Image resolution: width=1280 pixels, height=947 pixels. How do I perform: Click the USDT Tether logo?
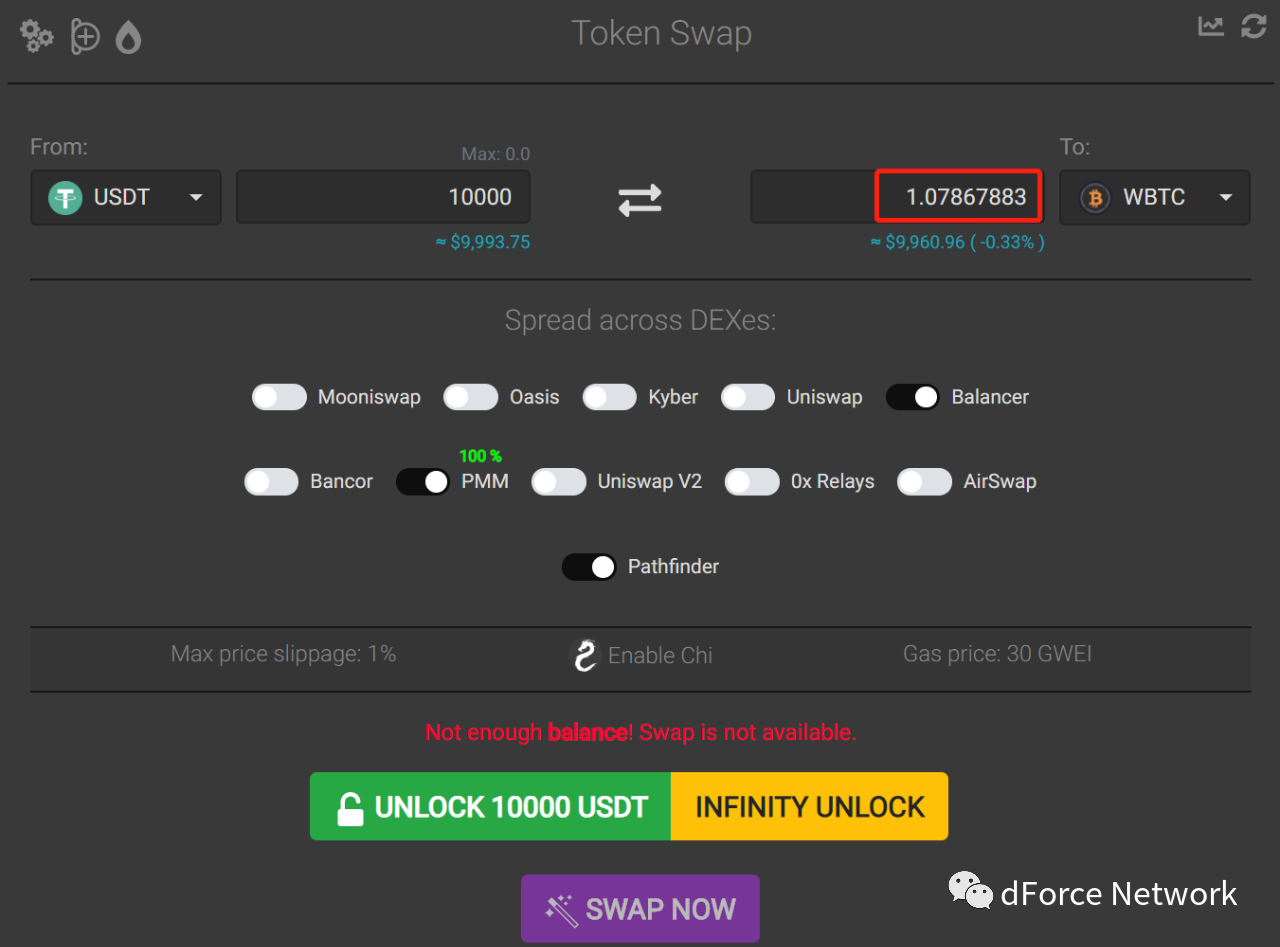(x=65, y=198)
